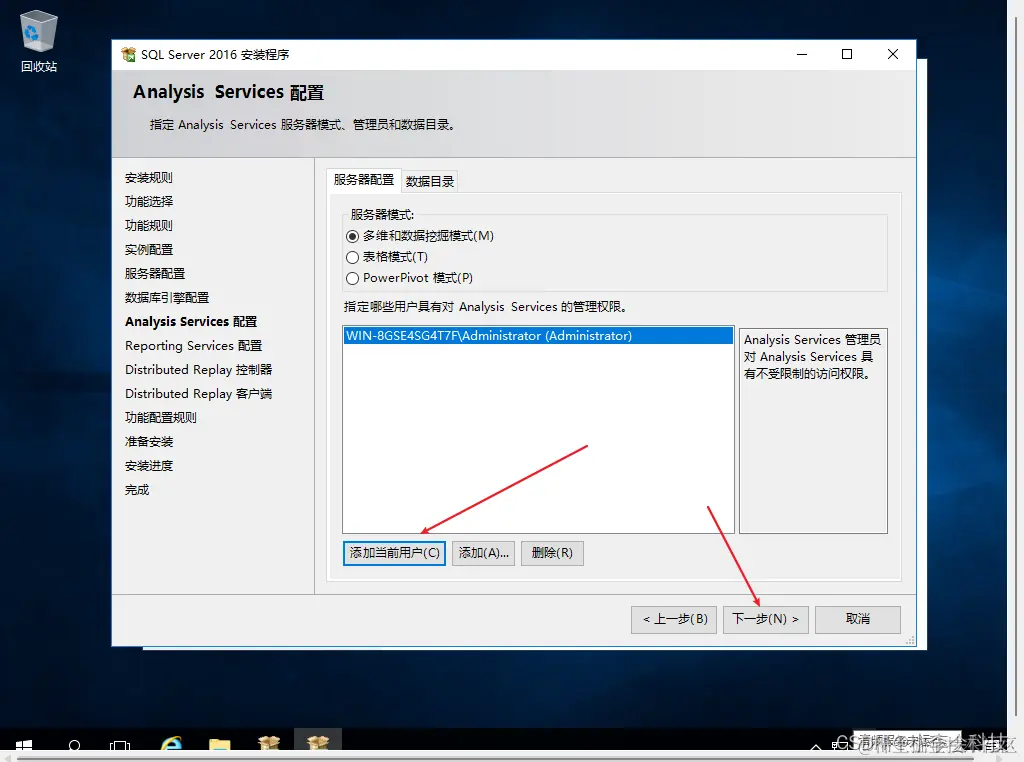Click the 实例配置 step in sidebar
Viewport: 1024px width, 762px height.
click(x=149, y=250)
